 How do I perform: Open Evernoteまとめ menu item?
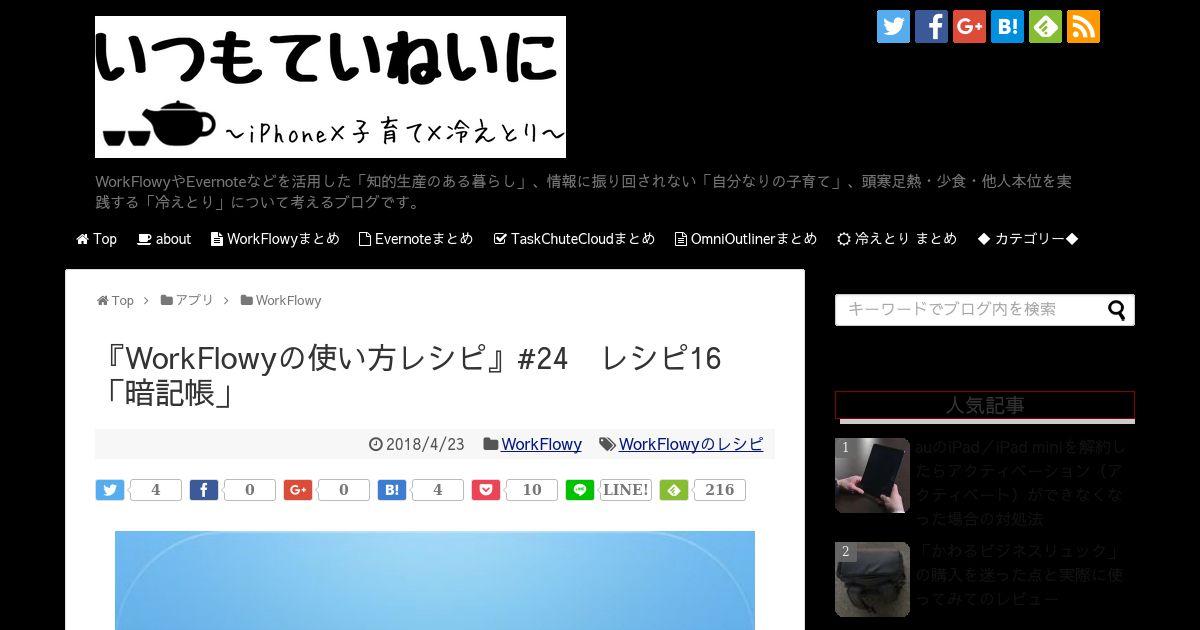coord(416,239)
